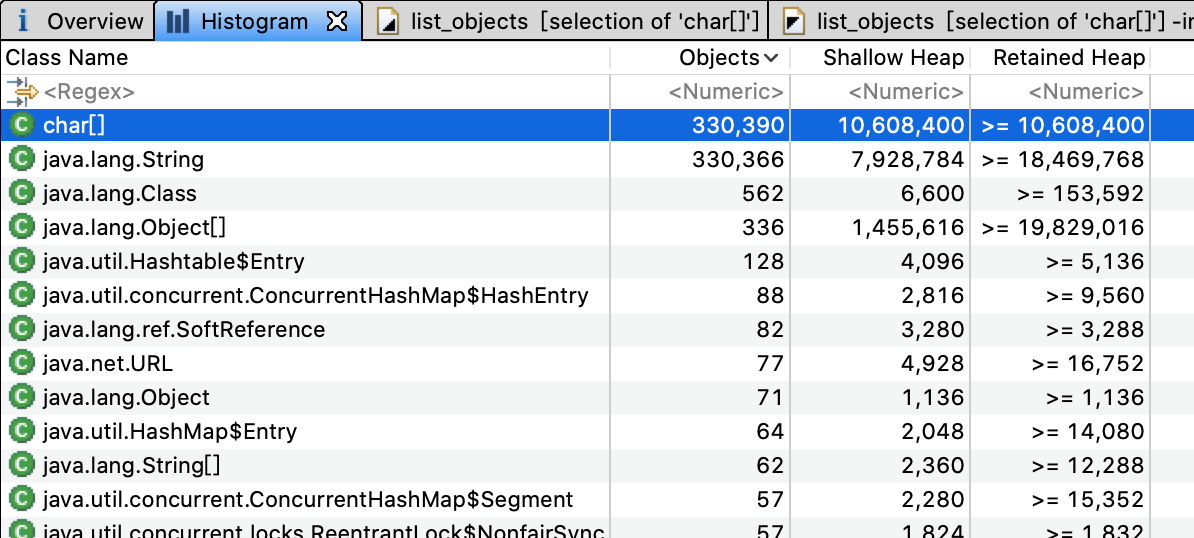Image resolution: width=1194 pixels, height=538 pixels.
Task: Toggle sort order via Objects column arrow
Action: pyautogui.click(x=771, y=59)
